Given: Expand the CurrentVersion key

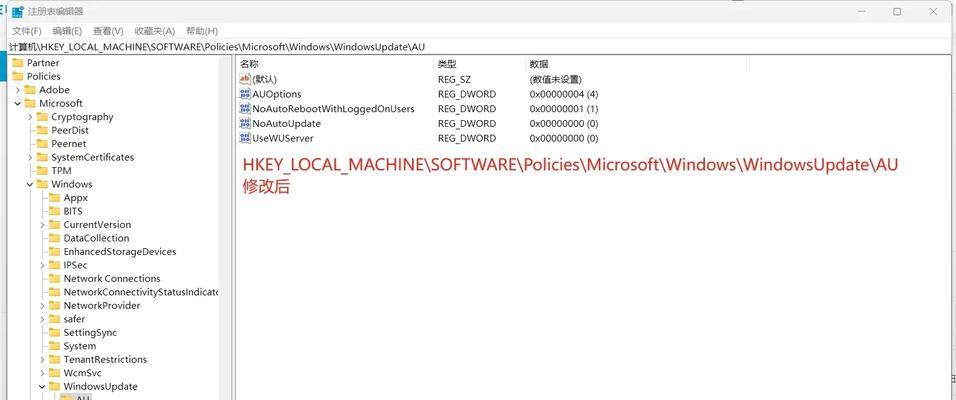Looking at the screenshot, I should [42, 224].
